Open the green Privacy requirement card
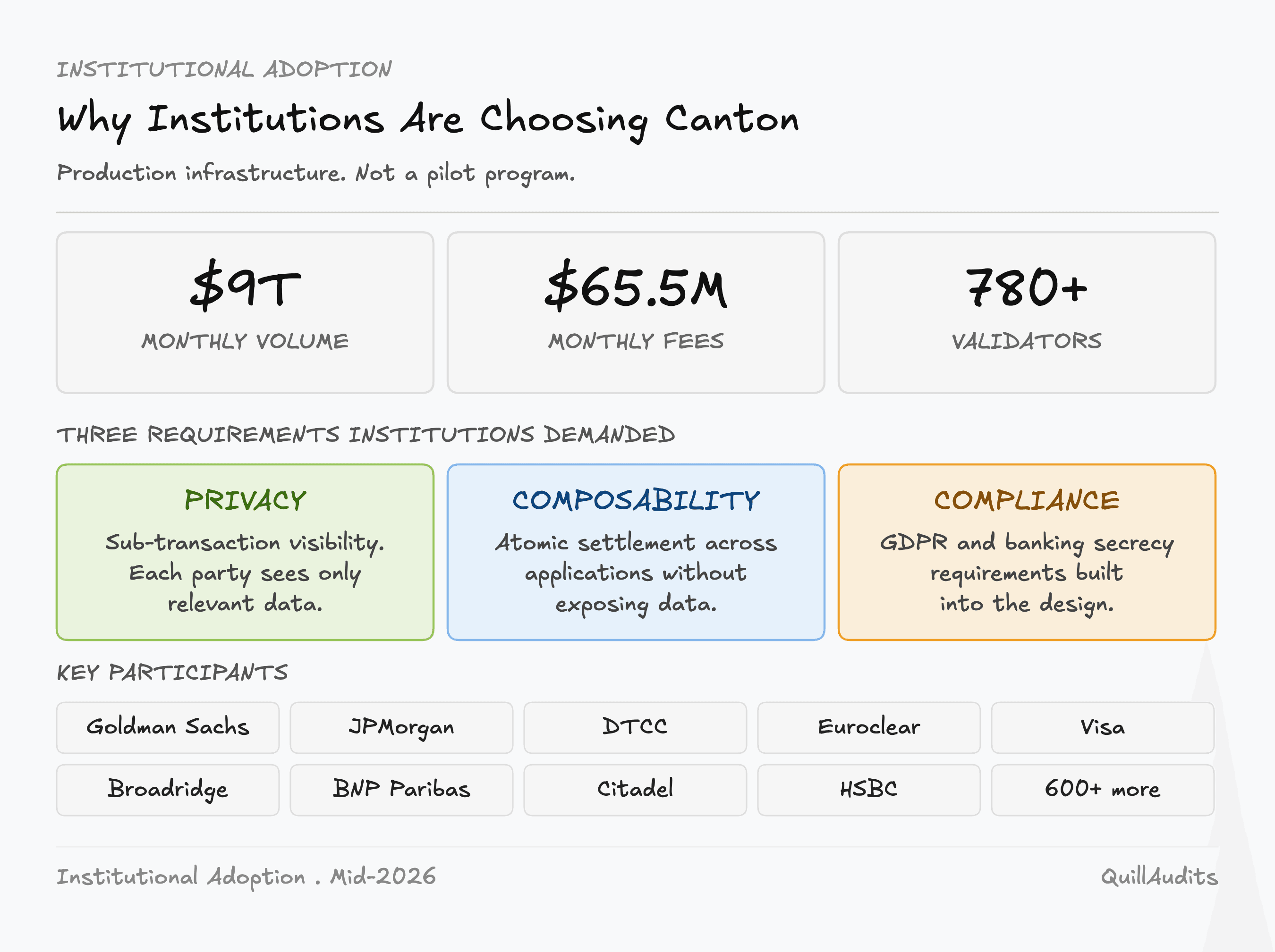Image resolution: width=1275 pixels, height=952 pixels. point(245,551)
